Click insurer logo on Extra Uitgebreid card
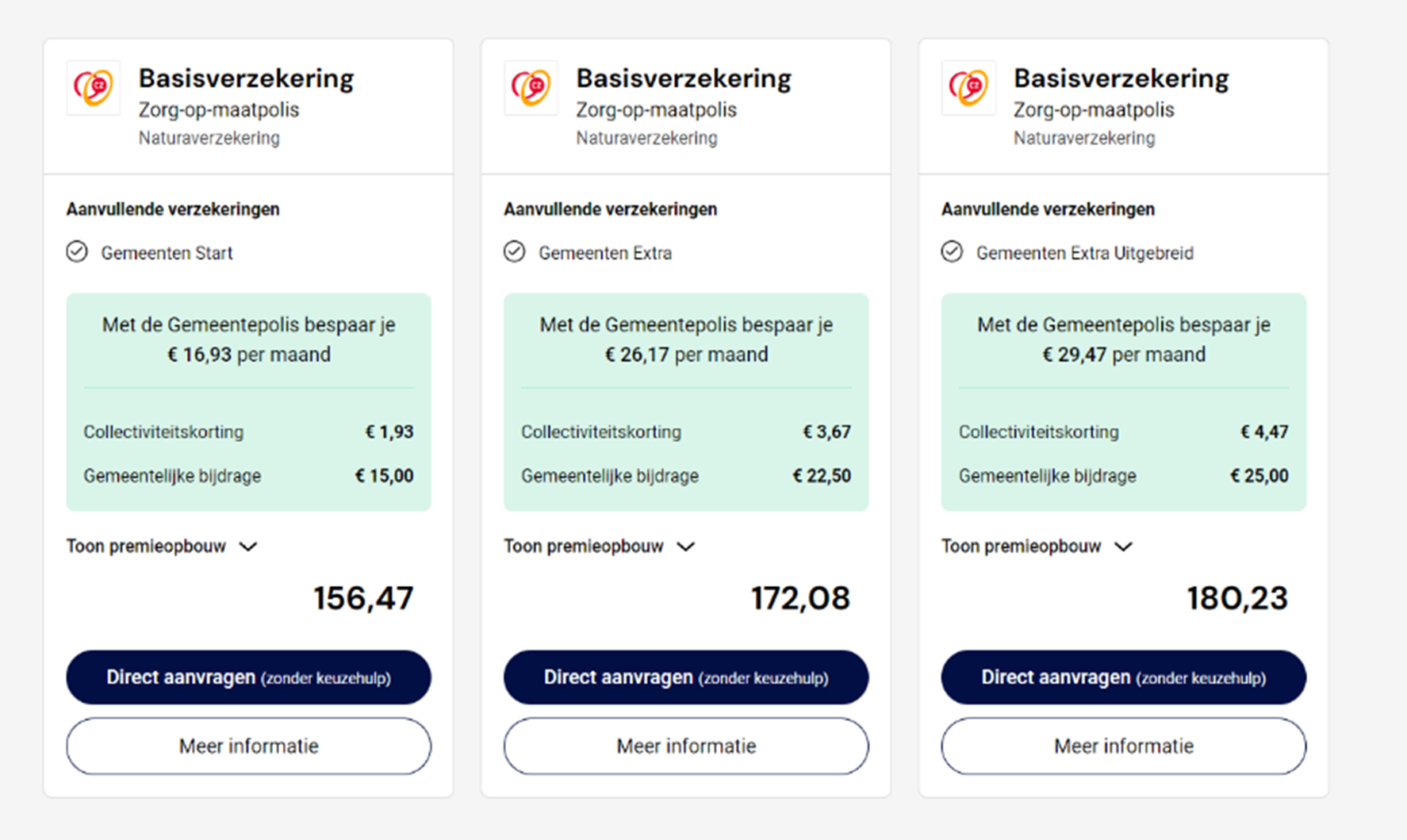The height and width of the screenshot is (840, 1407). click(968, 87)
